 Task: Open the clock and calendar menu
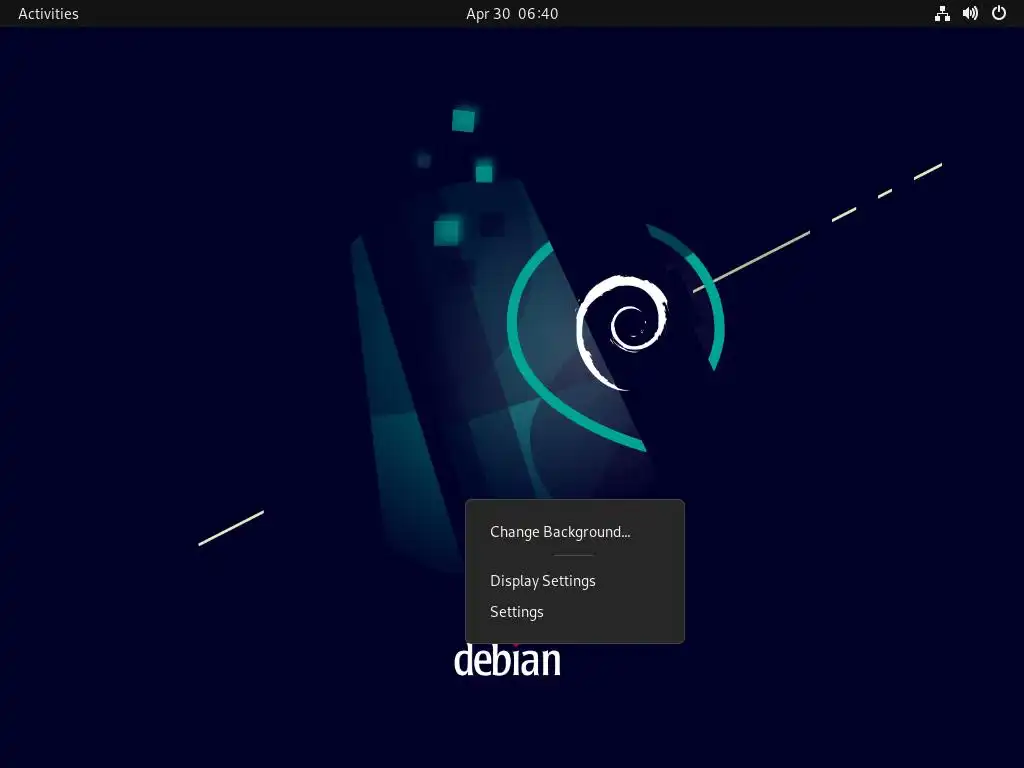click(512, 14)
